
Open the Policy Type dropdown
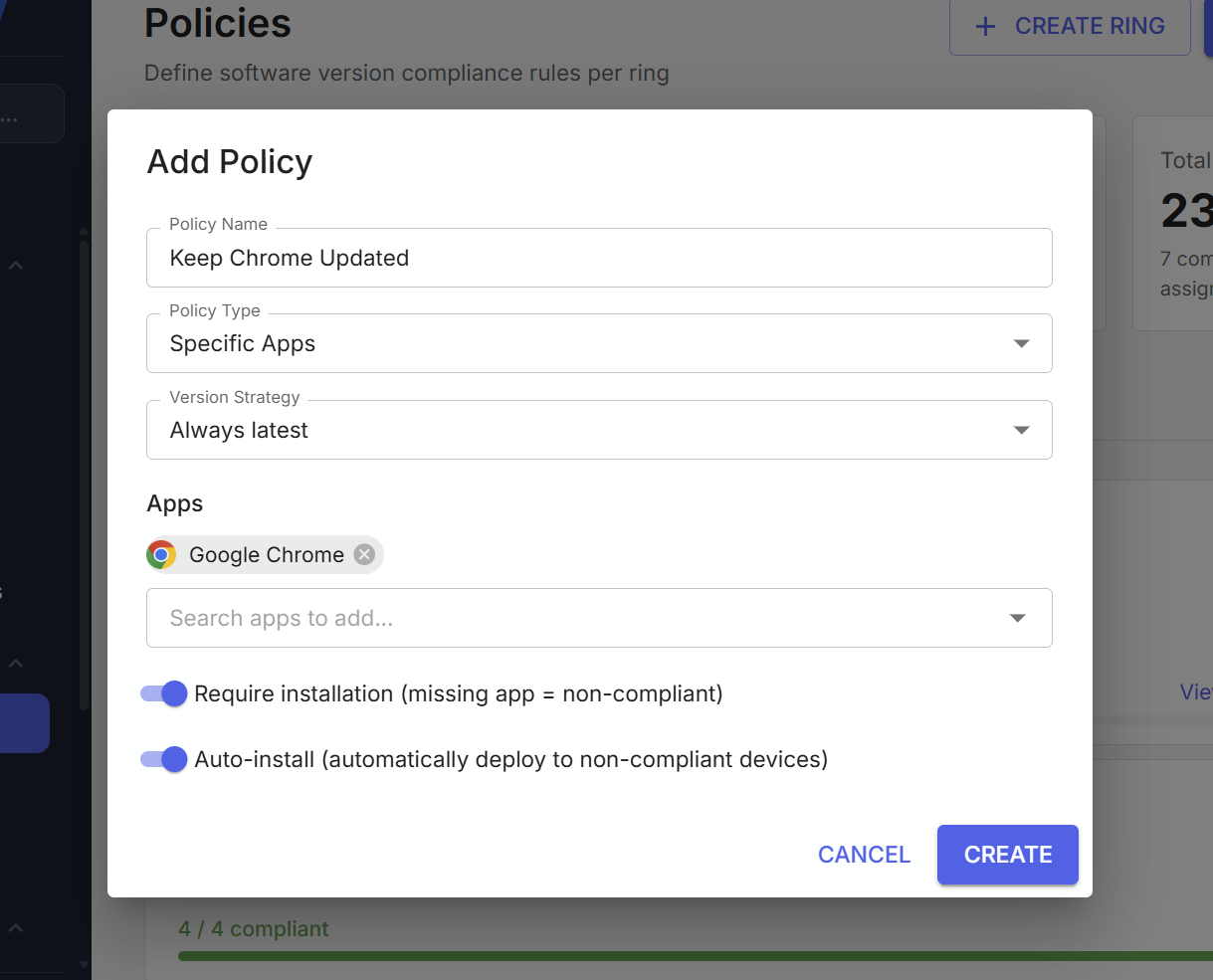1021,342
